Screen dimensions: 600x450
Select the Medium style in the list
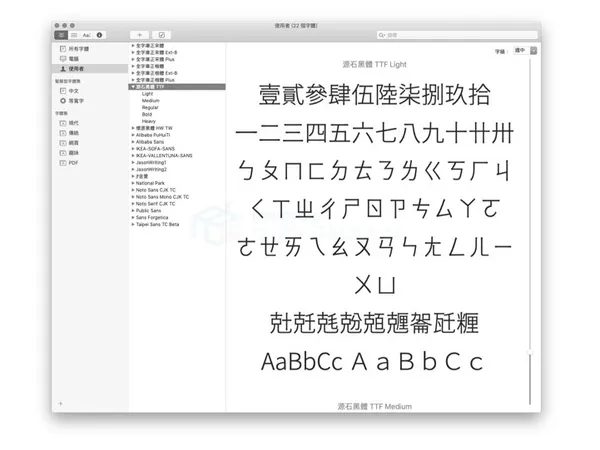151,101
